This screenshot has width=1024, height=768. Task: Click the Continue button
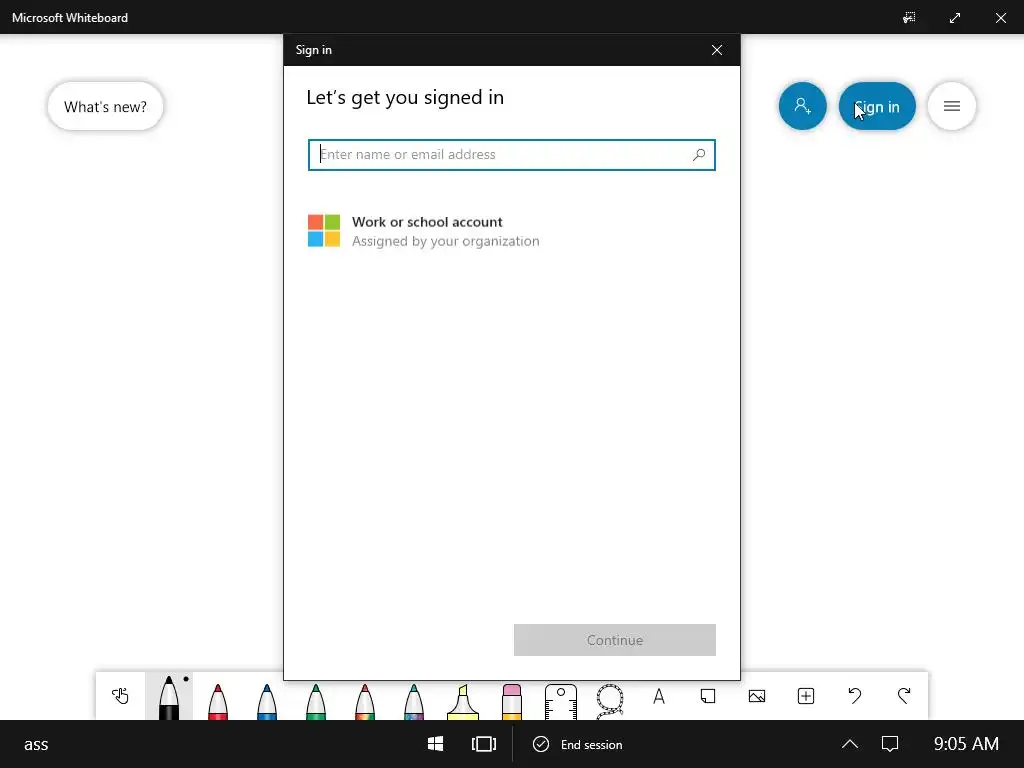615,640
